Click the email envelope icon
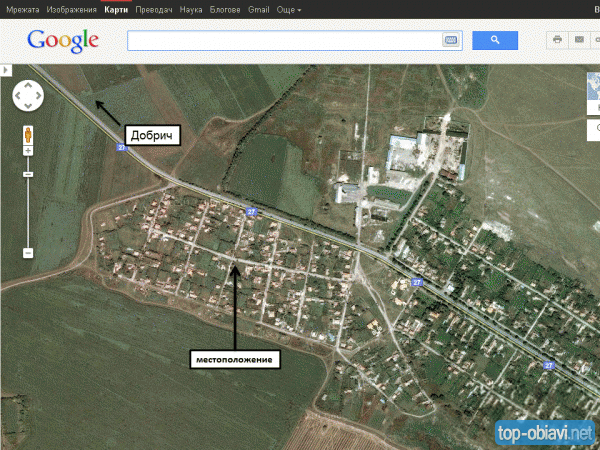 point(579,39)
